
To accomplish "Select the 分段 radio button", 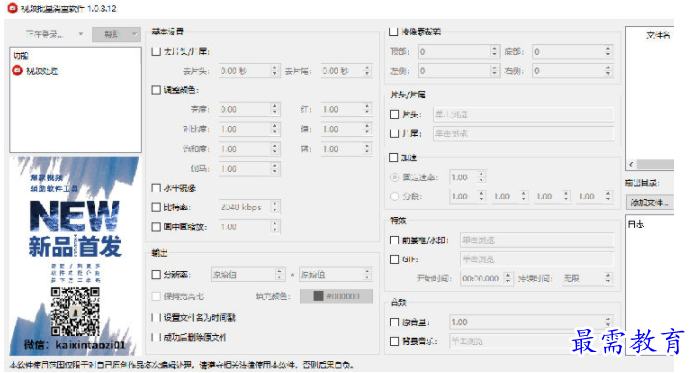I will (x=394, y=196).
